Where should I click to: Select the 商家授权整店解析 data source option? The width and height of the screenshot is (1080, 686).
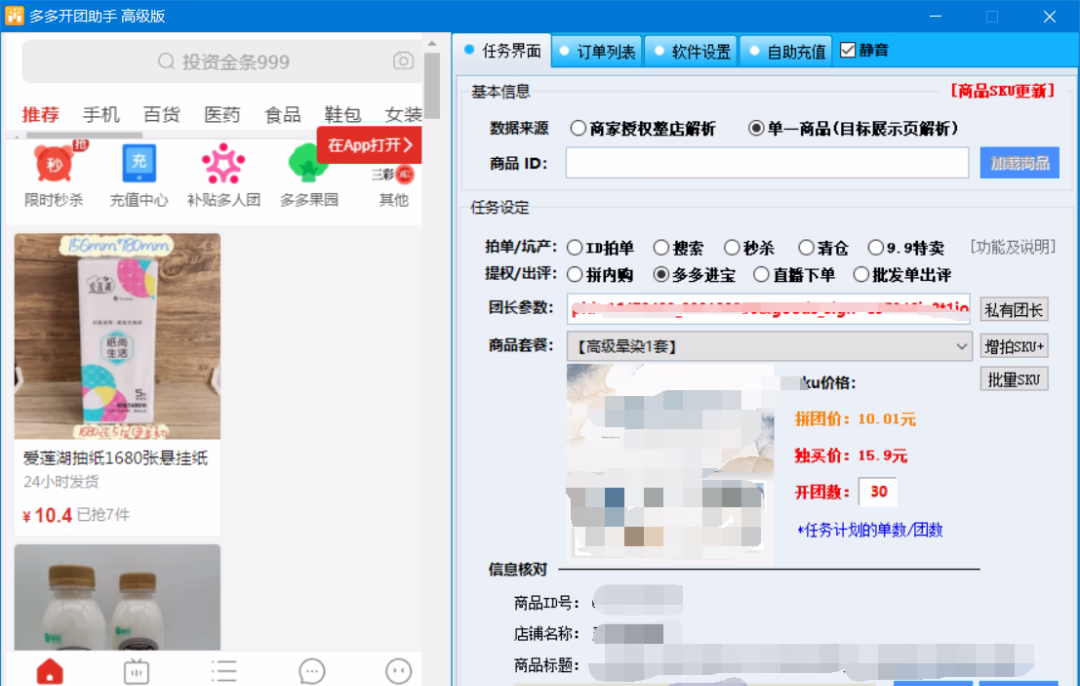tap(577, 128)
